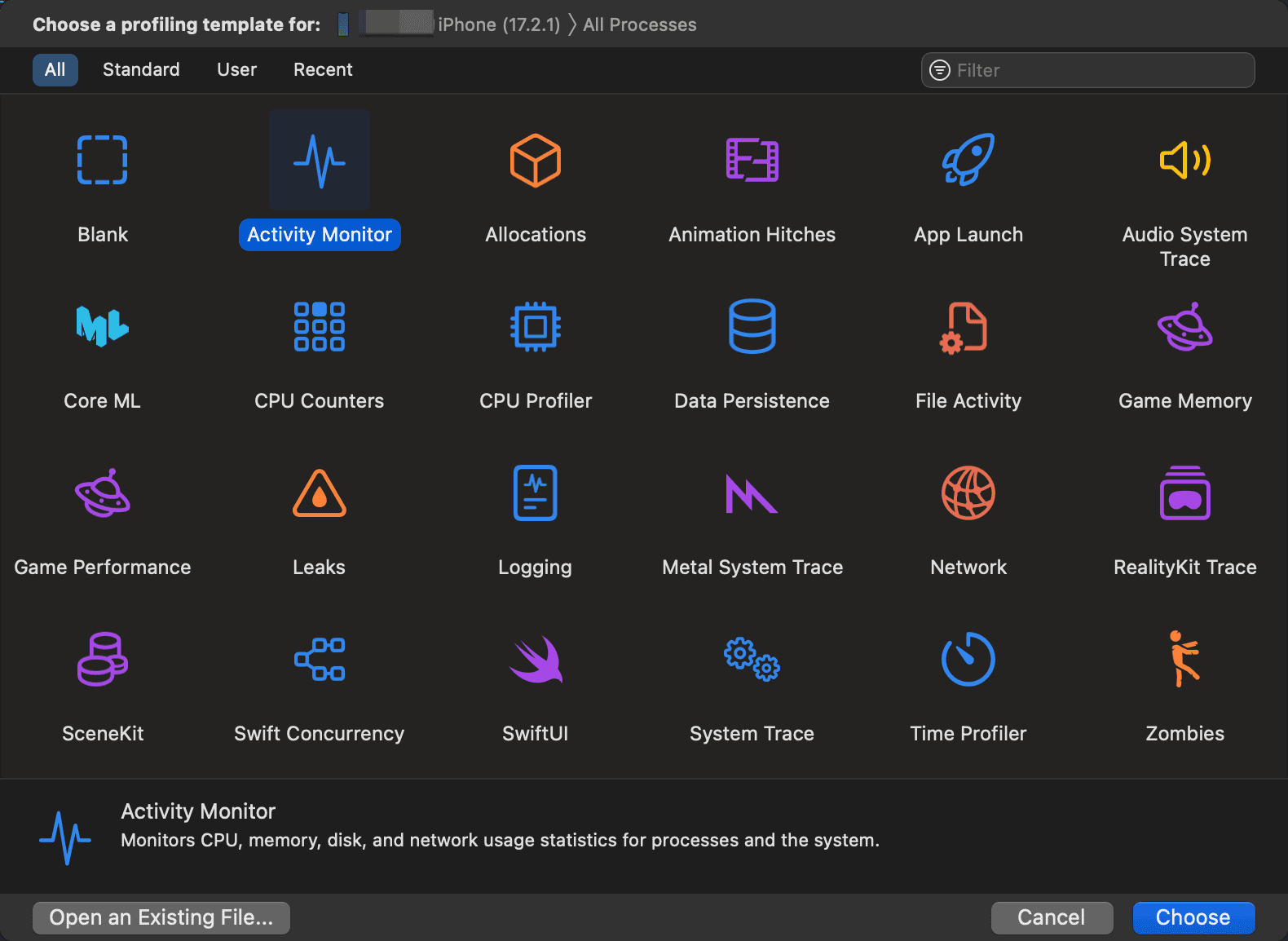Pick the Logging document icon
Image resolution: width=1288 pixels, height=941 pixels.
coord(536,493)
